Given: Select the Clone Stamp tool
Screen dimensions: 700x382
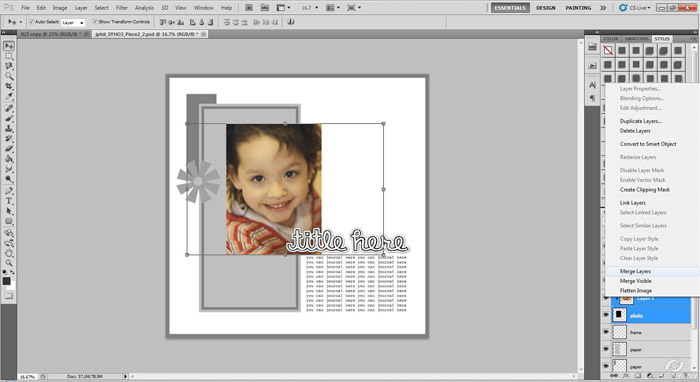Looking at the screenshot, I should [x=8, y=129].
